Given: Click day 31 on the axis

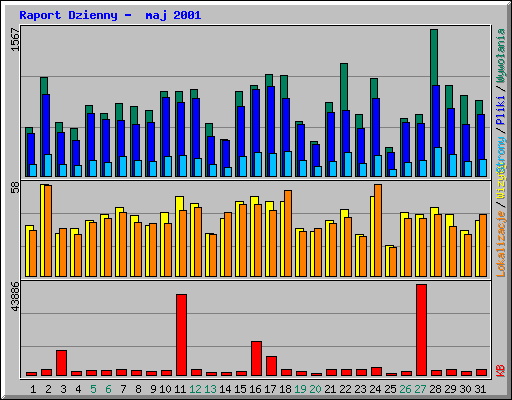Looking at the screenshot, I should tap(480, 389).
